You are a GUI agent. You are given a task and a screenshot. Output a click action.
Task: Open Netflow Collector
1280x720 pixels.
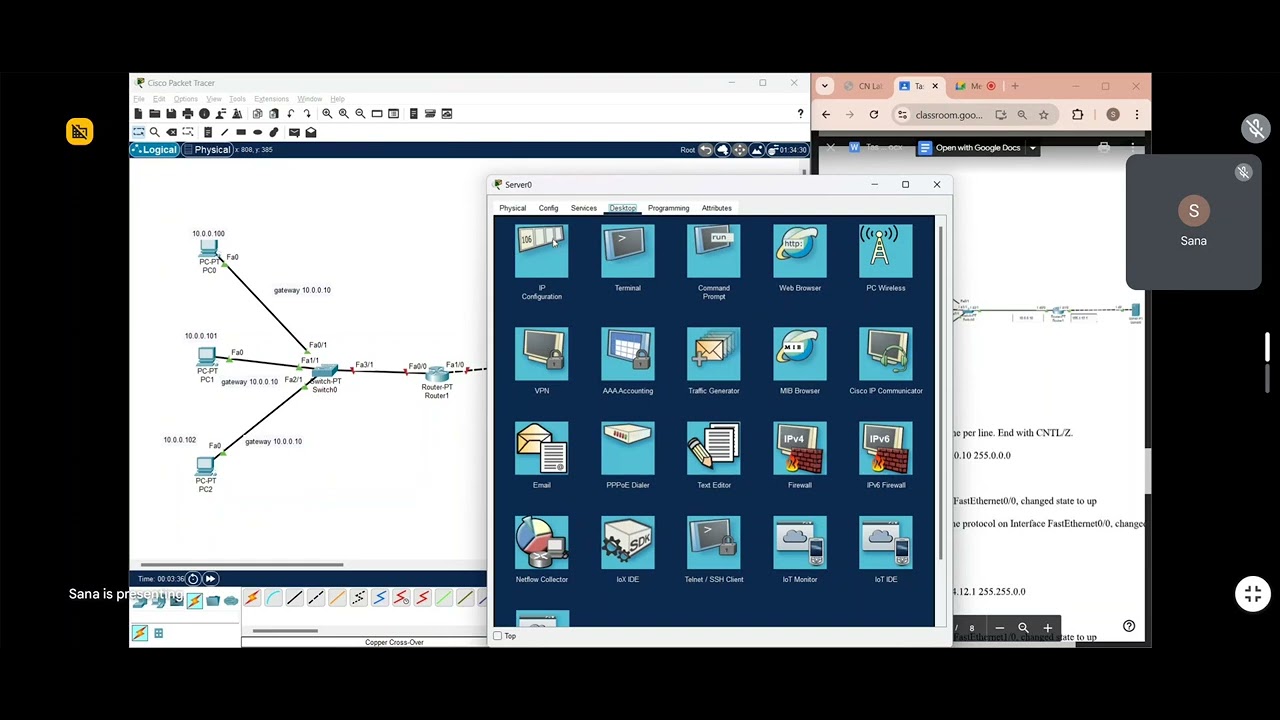coord(541,543)
